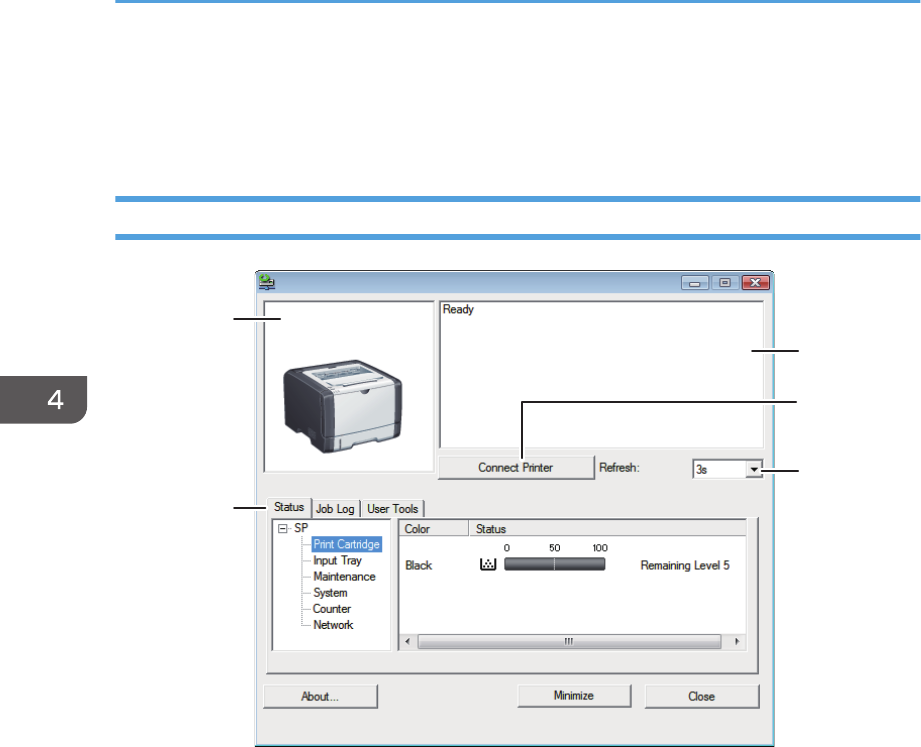Select Network in the tree
The height and width of the screenshot is (747, 921).
(x=333, y=625)
